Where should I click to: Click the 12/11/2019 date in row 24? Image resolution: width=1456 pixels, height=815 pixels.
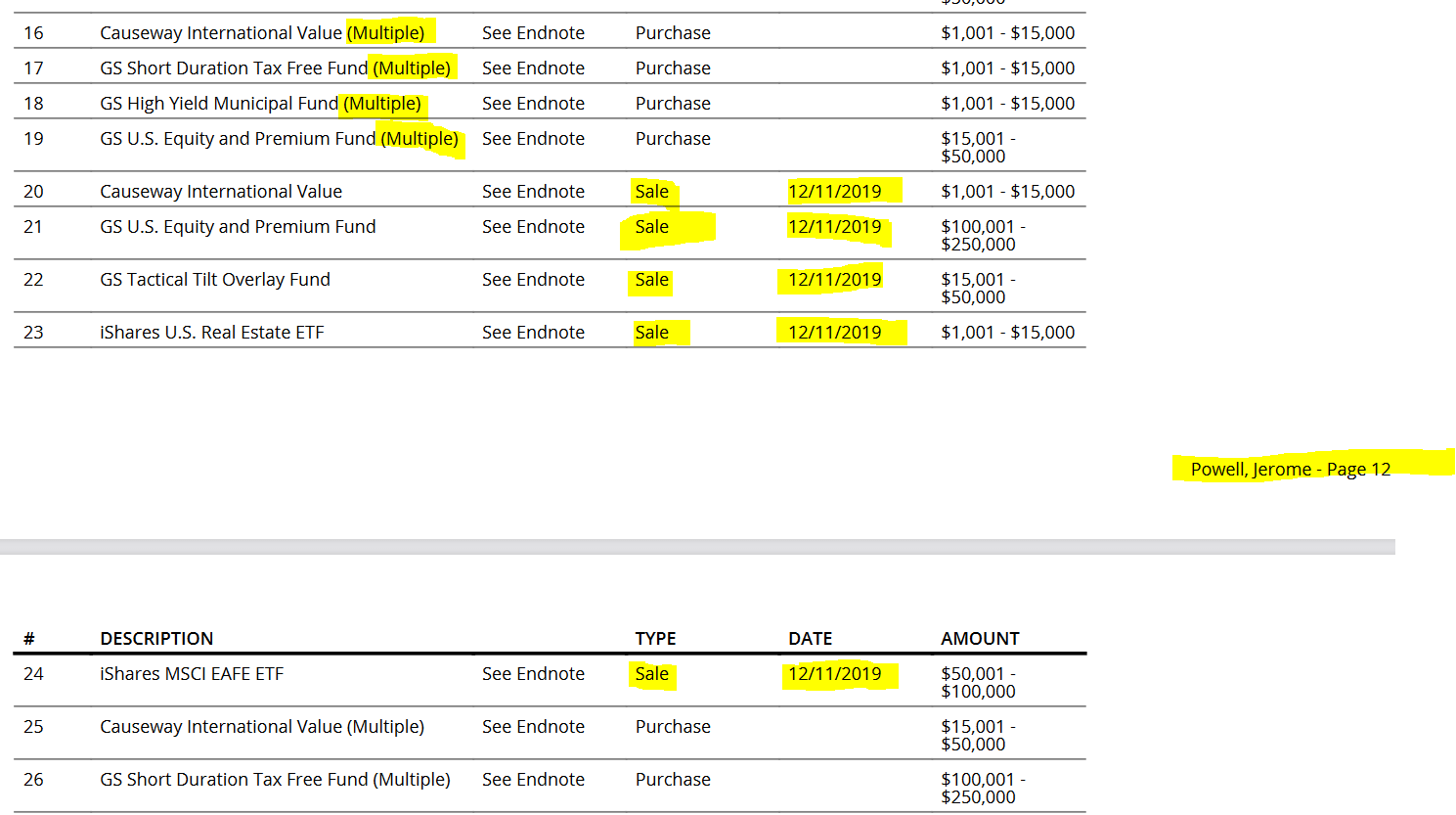pos(834,674)
